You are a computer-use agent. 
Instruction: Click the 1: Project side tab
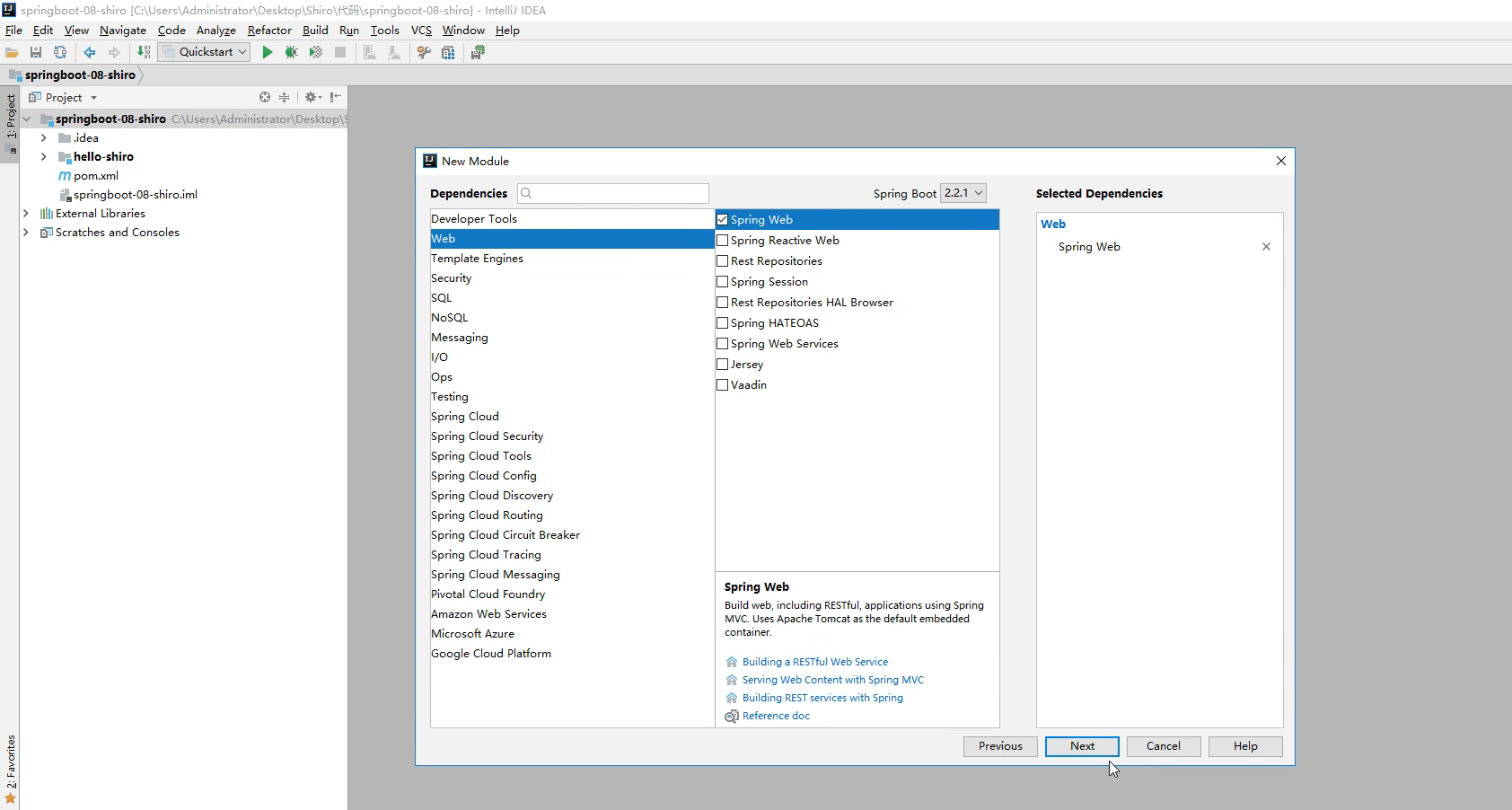tap(10, 124)
